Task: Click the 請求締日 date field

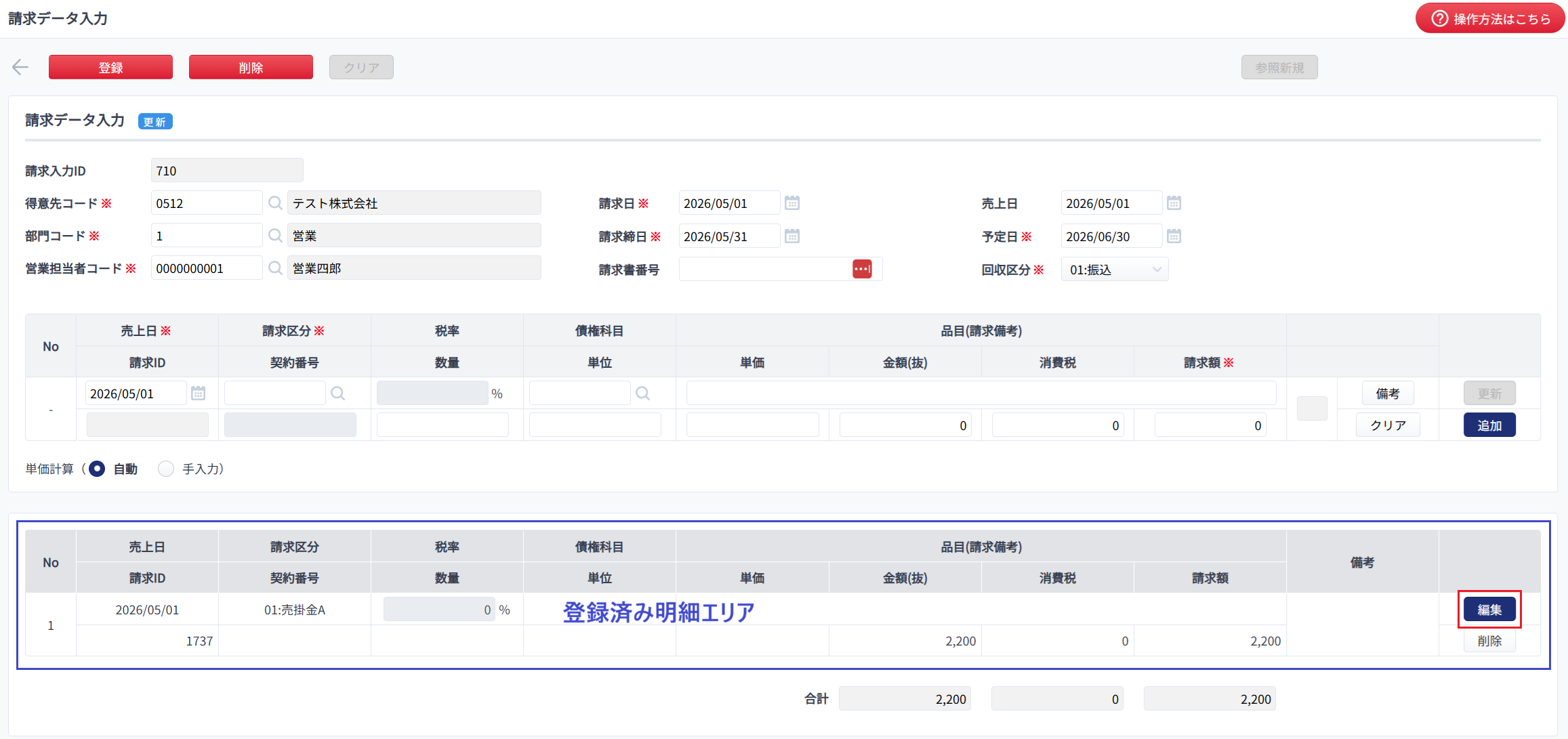Action: tap(729, 236)
